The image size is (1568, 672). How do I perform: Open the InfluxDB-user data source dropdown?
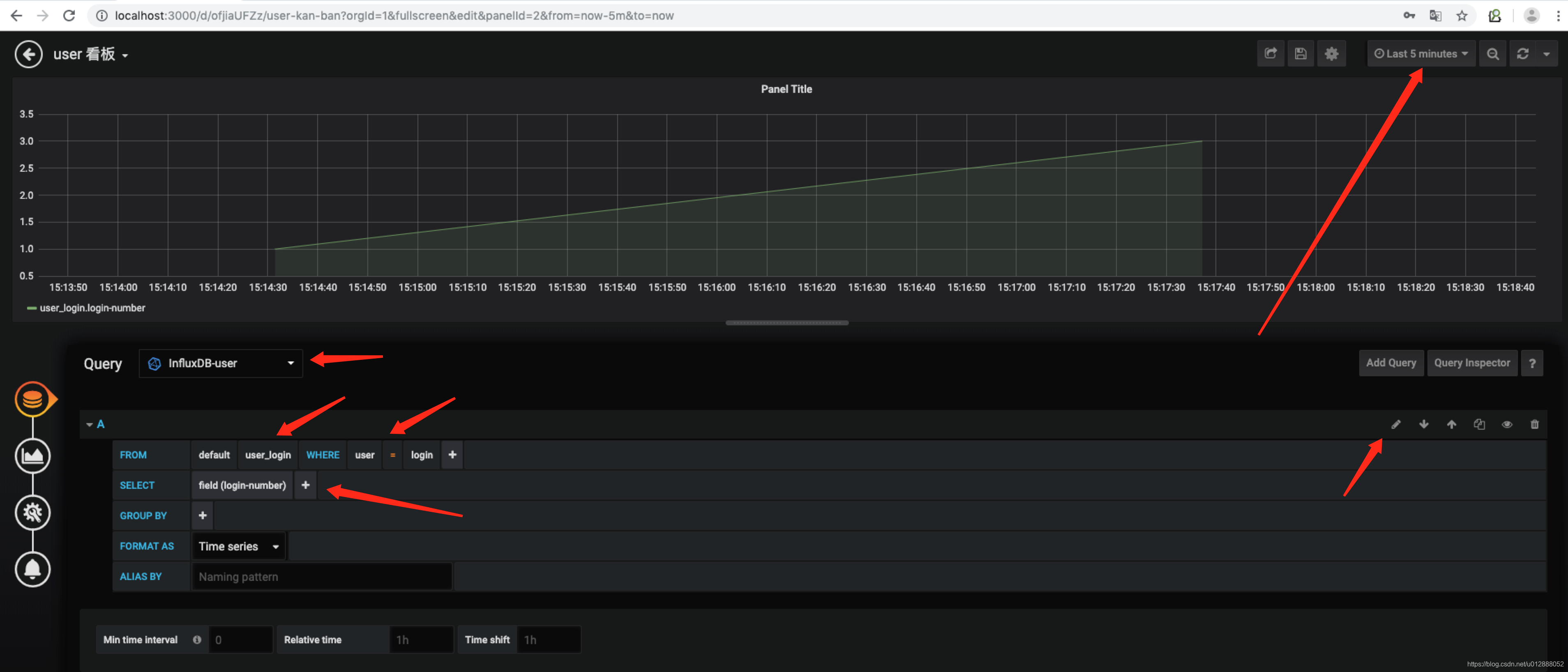(220, 364)
